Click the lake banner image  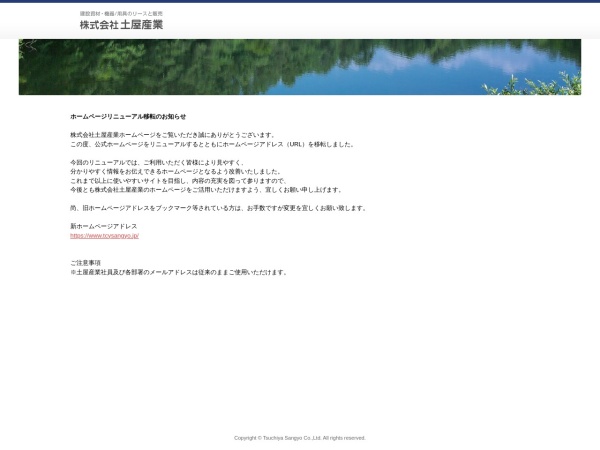tap(300, 67)
